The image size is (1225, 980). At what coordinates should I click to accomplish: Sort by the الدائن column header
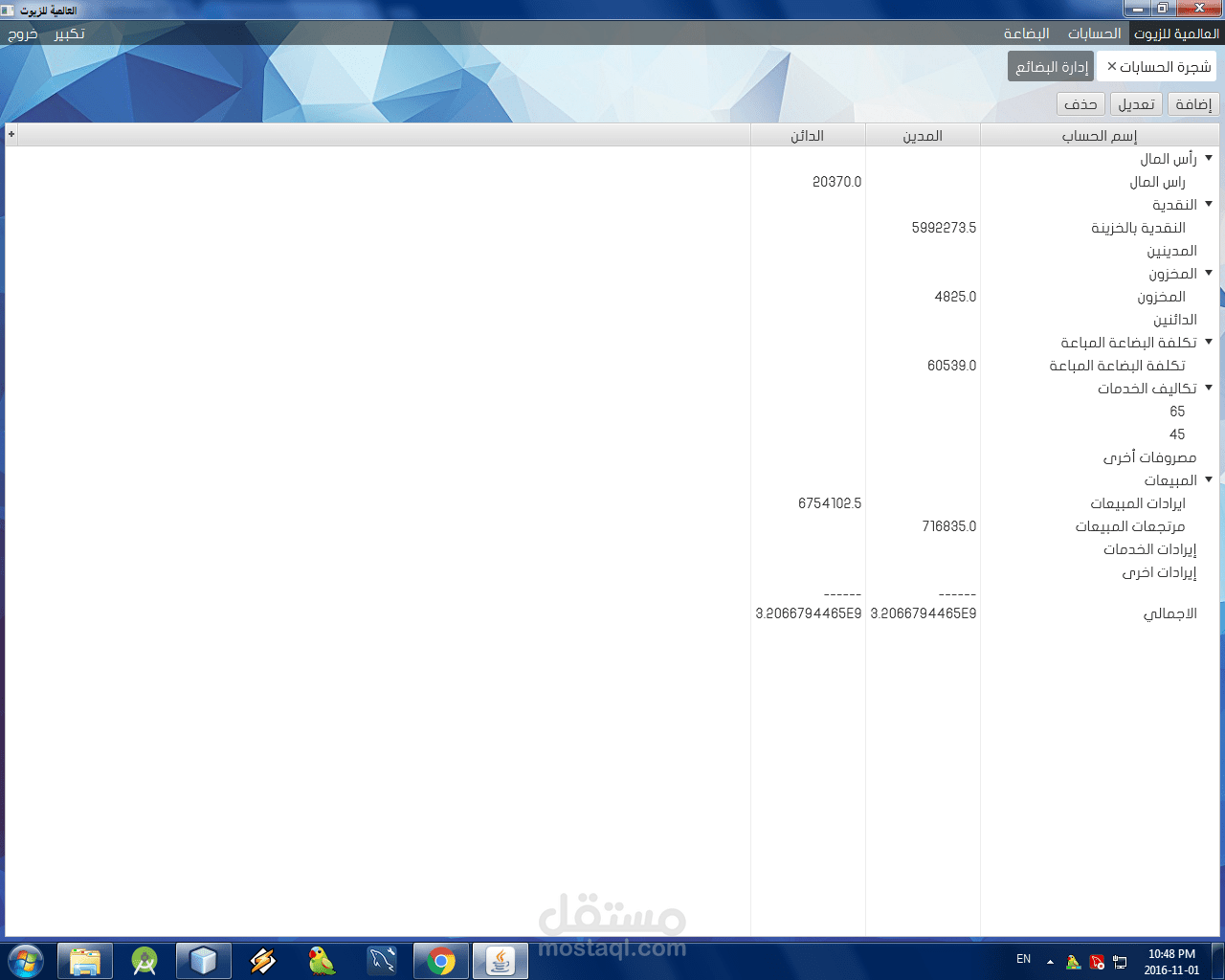pyautogui.click(x=808, y=136)
